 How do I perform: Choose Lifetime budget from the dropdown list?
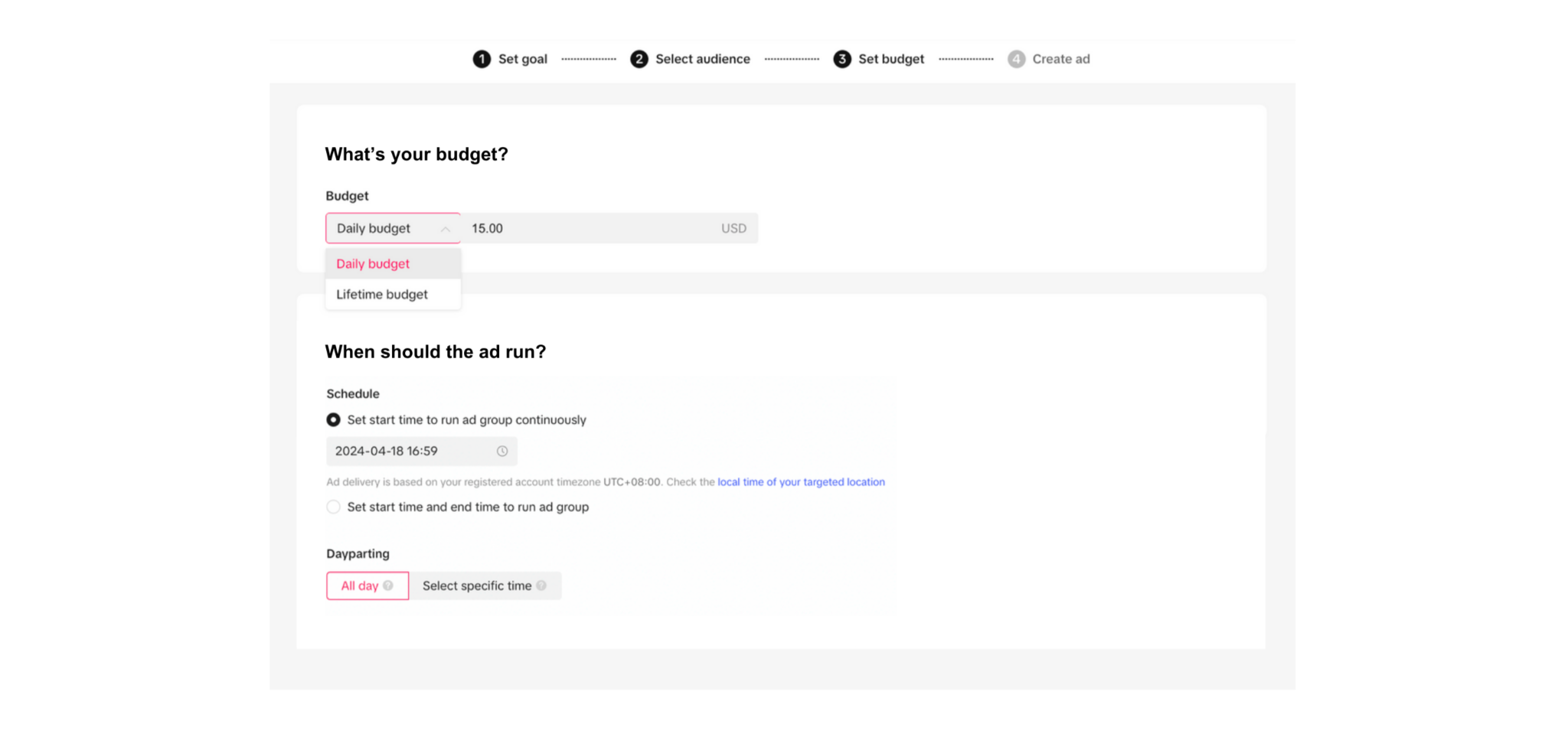394,295
